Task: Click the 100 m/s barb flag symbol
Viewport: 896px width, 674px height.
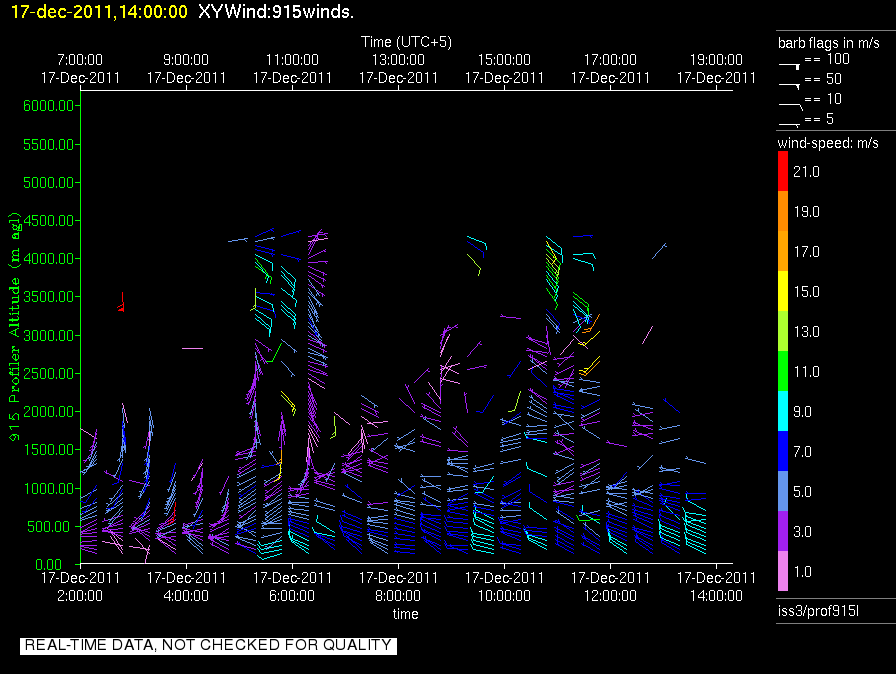Action: point(789,66)
